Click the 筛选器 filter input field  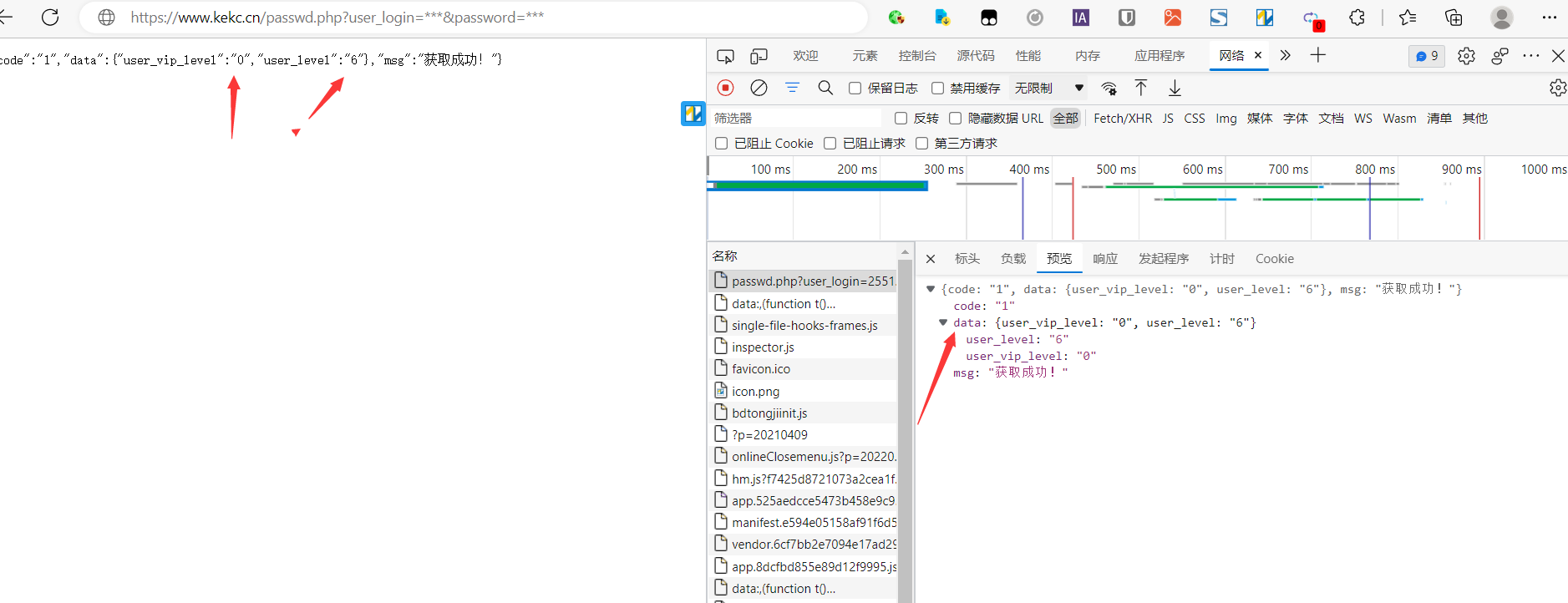[x=794, y=119]
